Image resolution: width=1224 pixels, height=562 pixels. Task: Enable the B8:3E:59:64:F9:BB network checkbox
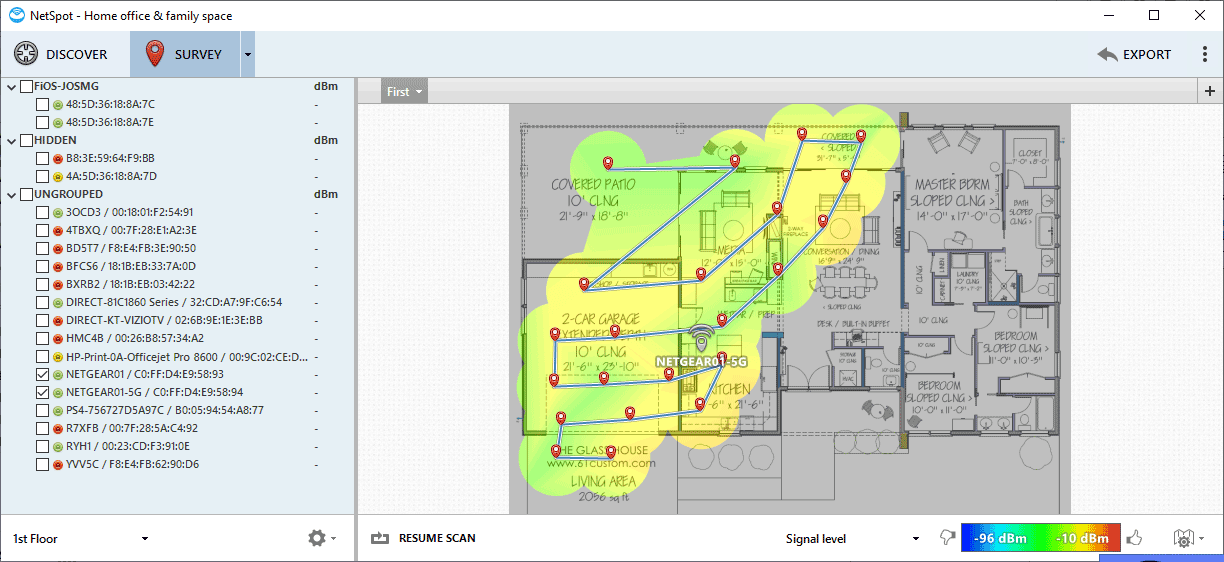click(42, 158)
